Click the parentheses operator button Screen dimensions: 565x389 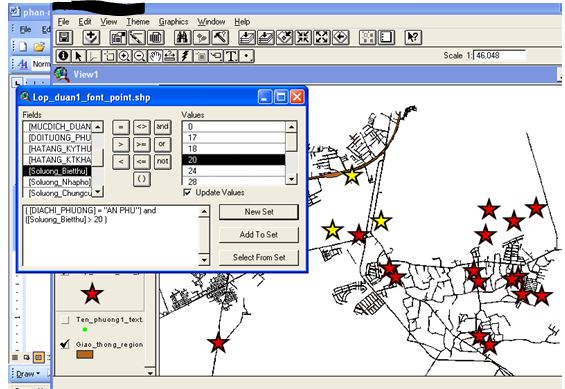pyautogui.click(x=142, y=179)
